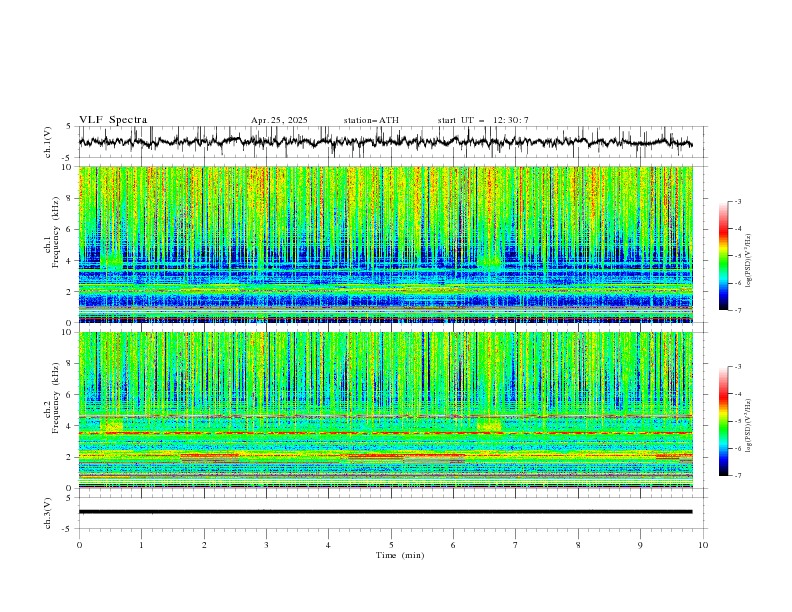Click the "6" tick on the time axis

453,545
